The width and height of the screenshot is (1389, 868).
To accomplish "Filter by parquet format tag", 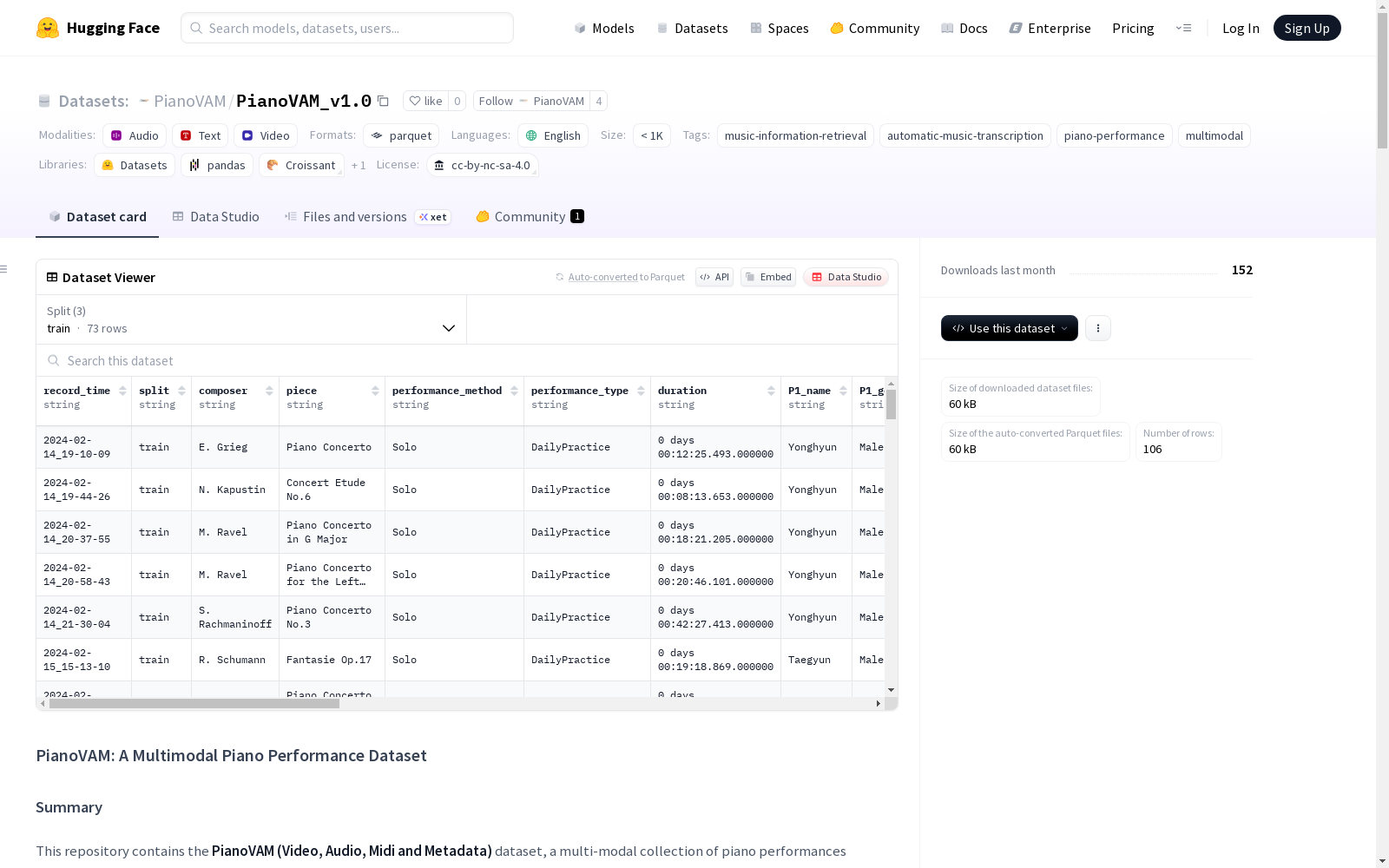I will click(x=401, y=135).
